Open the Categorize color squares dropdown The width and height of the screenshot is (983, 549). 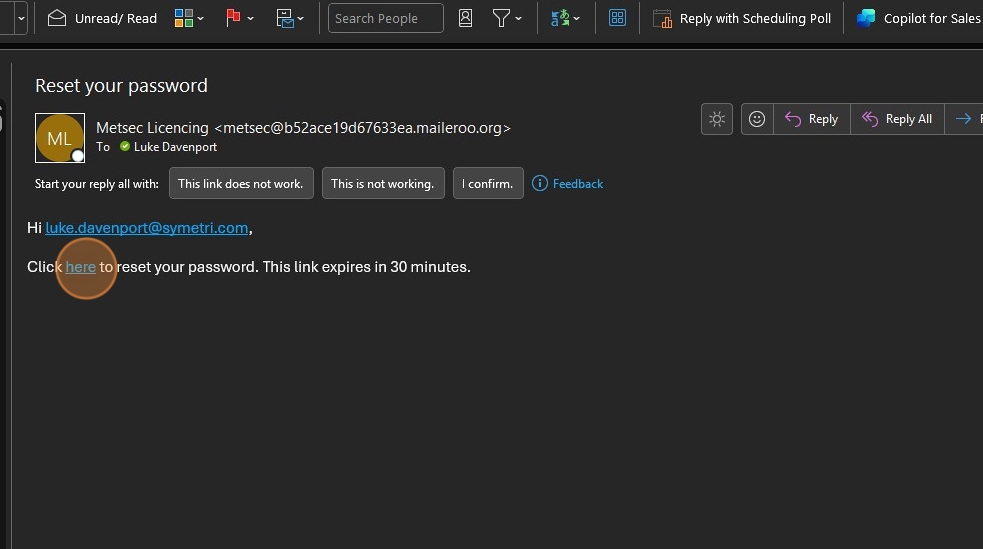(189, 18)
